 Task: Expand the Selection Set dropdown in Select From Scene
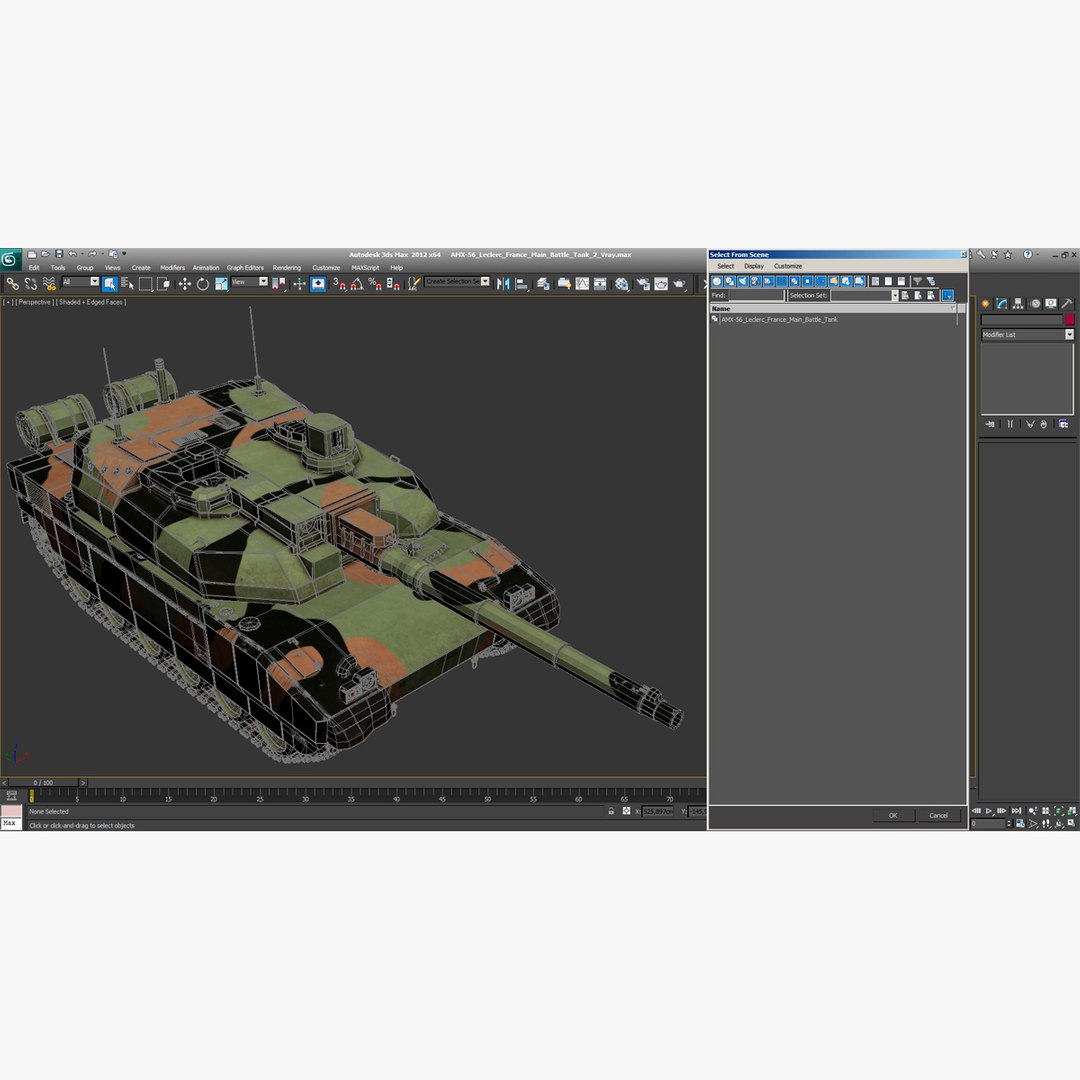coord(895,295)
